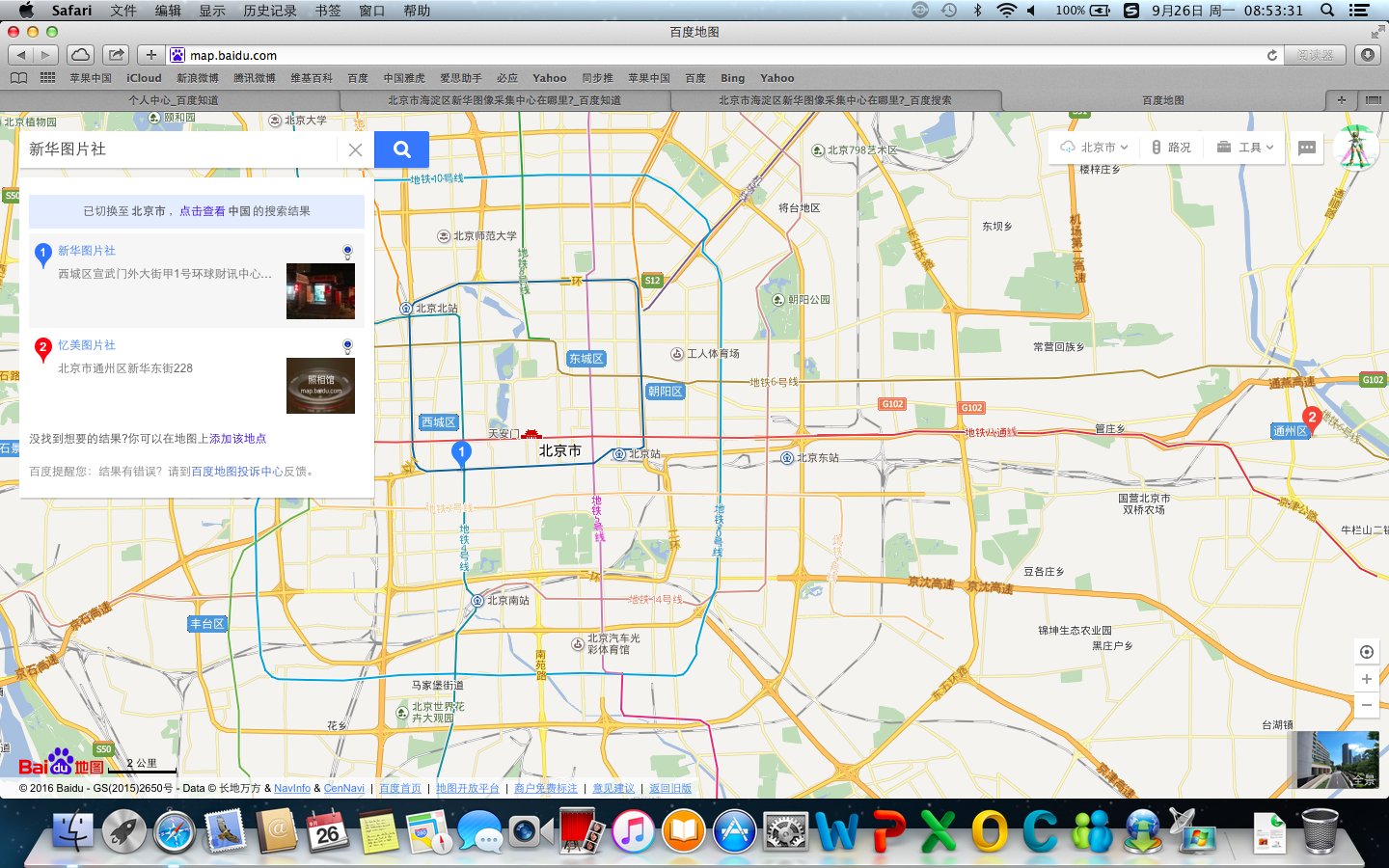
Task: Click the locate-me target icon on the map
Action: coord(1366,652)
